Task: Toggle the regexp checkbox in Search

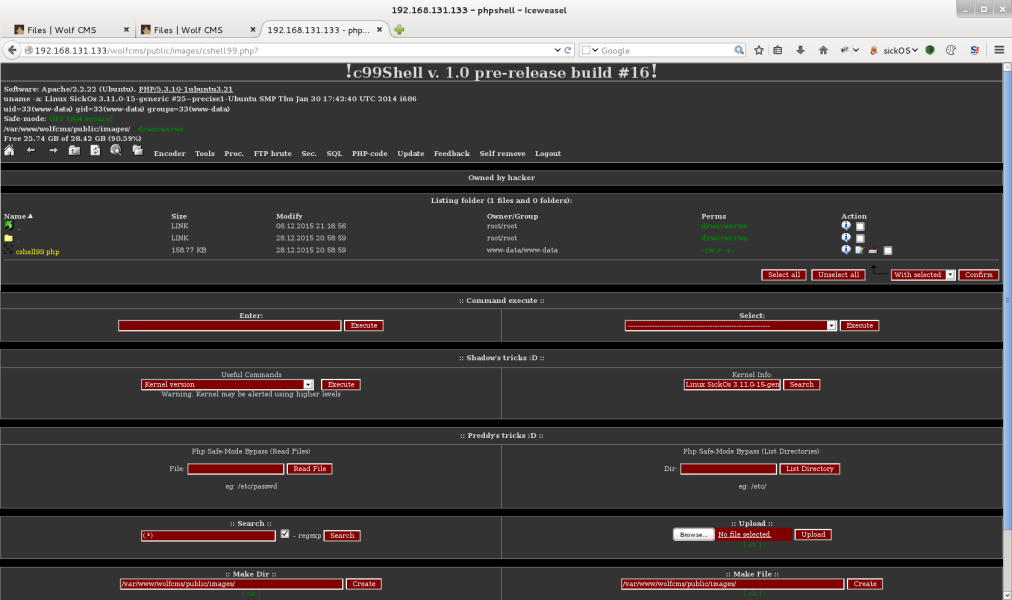Action: click(x=285, y=534)
